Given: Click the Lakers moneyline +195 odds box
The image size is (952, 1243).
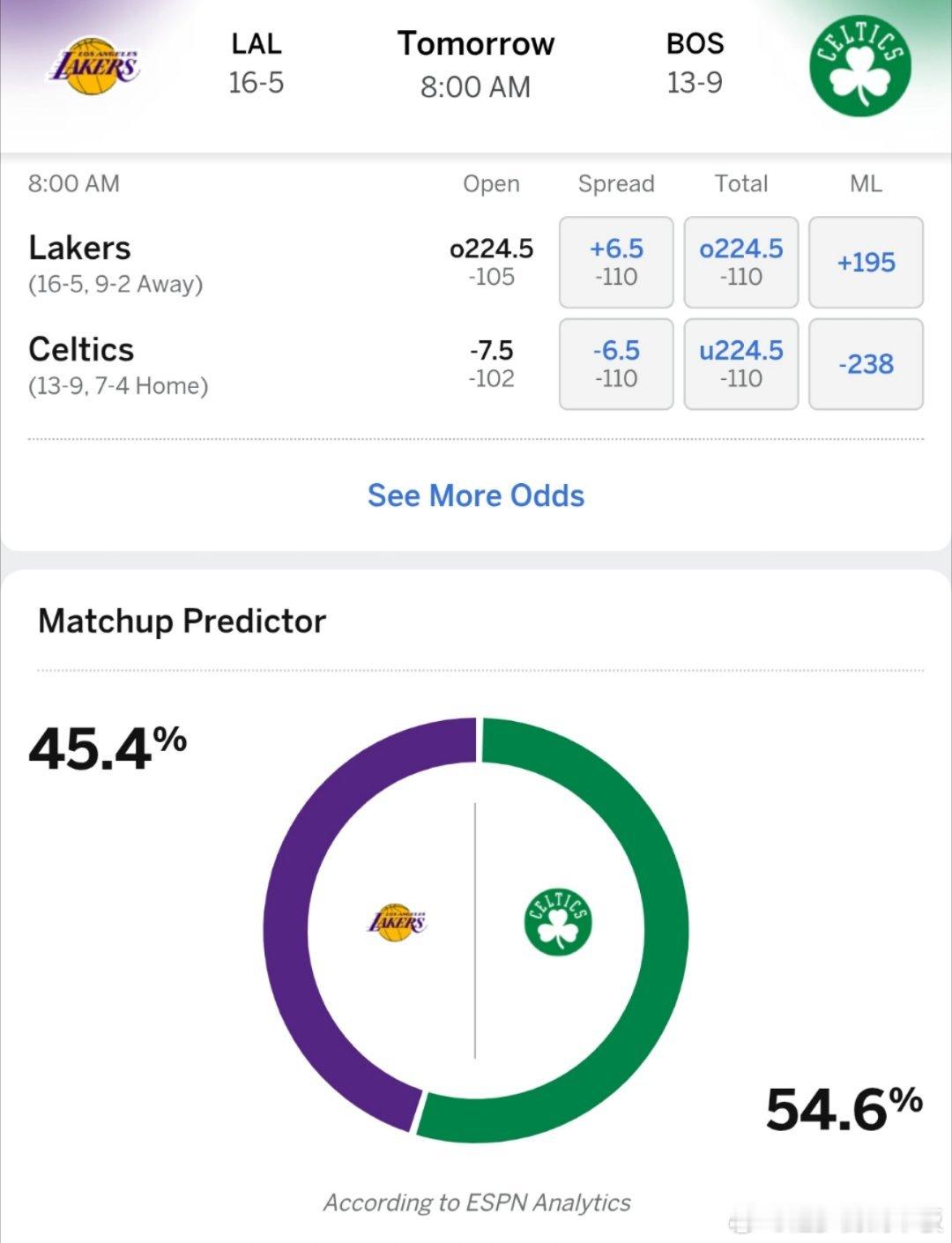Looking at the screenshot, I should (866, 262).
